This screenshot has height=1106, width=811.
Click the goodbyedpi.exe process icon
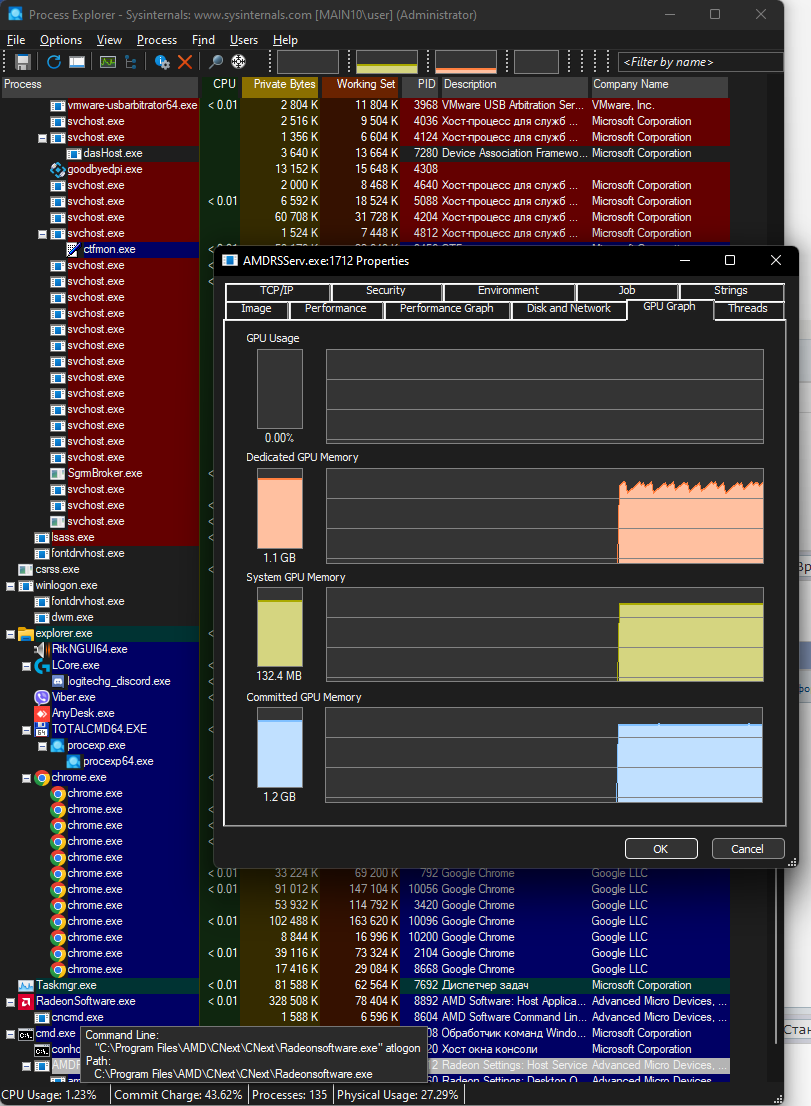[58, 169]
